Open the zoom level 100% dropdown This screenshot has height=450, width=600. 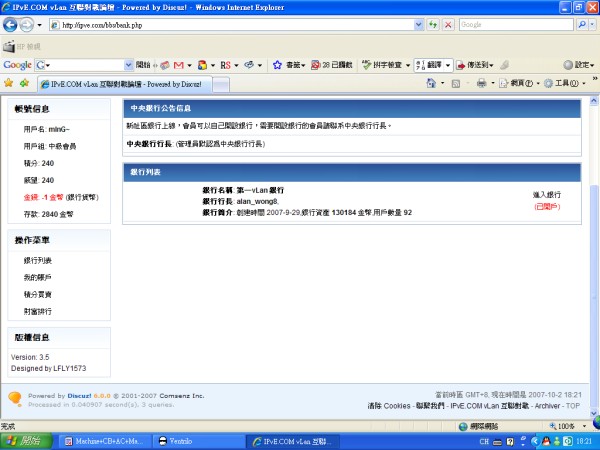[x=584, y=426]
